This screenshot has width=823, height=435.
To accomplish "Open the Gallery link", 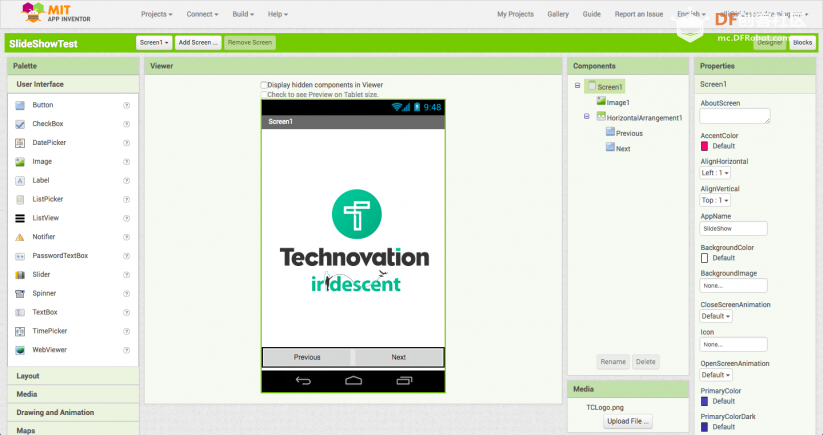I will [x=558, y=14].
